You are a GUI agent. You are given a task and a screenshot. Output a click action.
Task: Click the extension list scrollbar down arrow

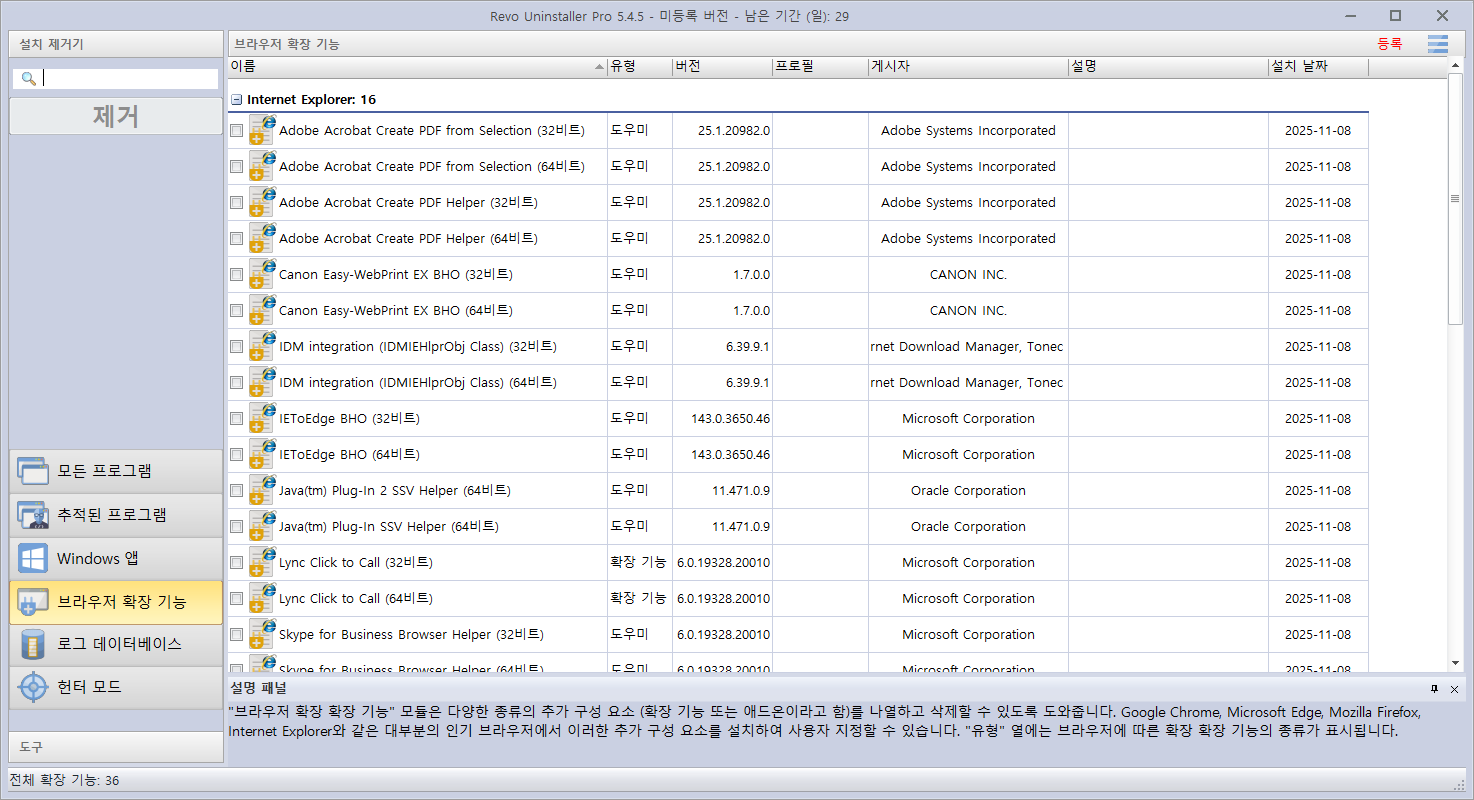(1455, 663)
